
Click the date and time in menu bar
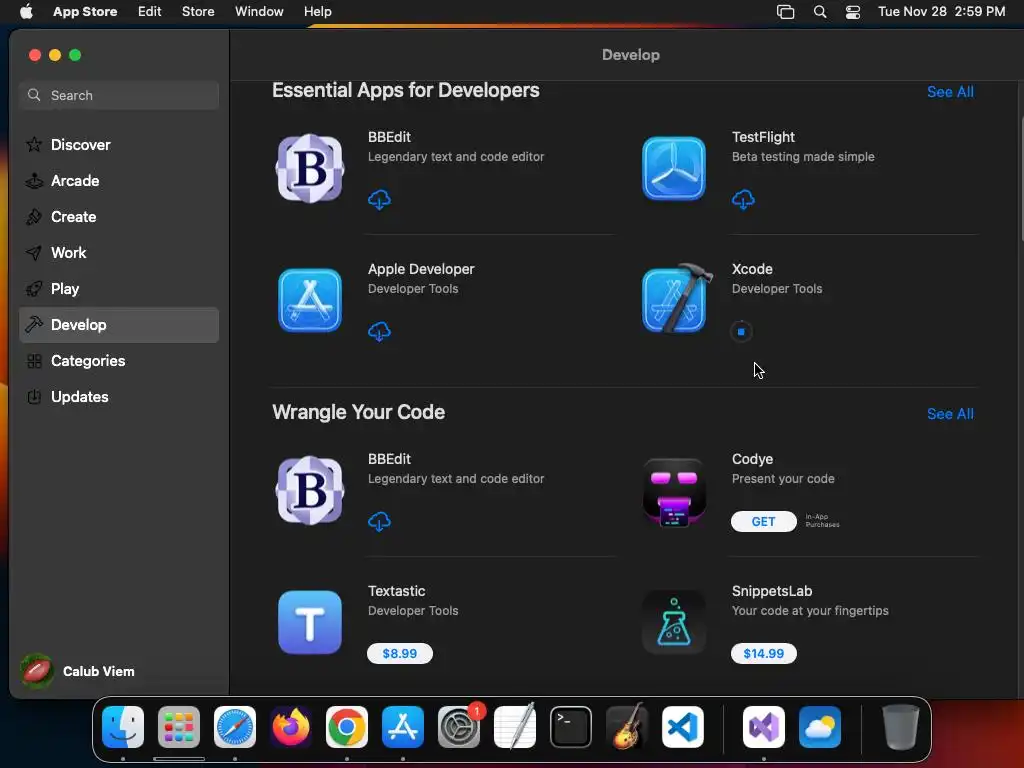(x=941, y=12)
